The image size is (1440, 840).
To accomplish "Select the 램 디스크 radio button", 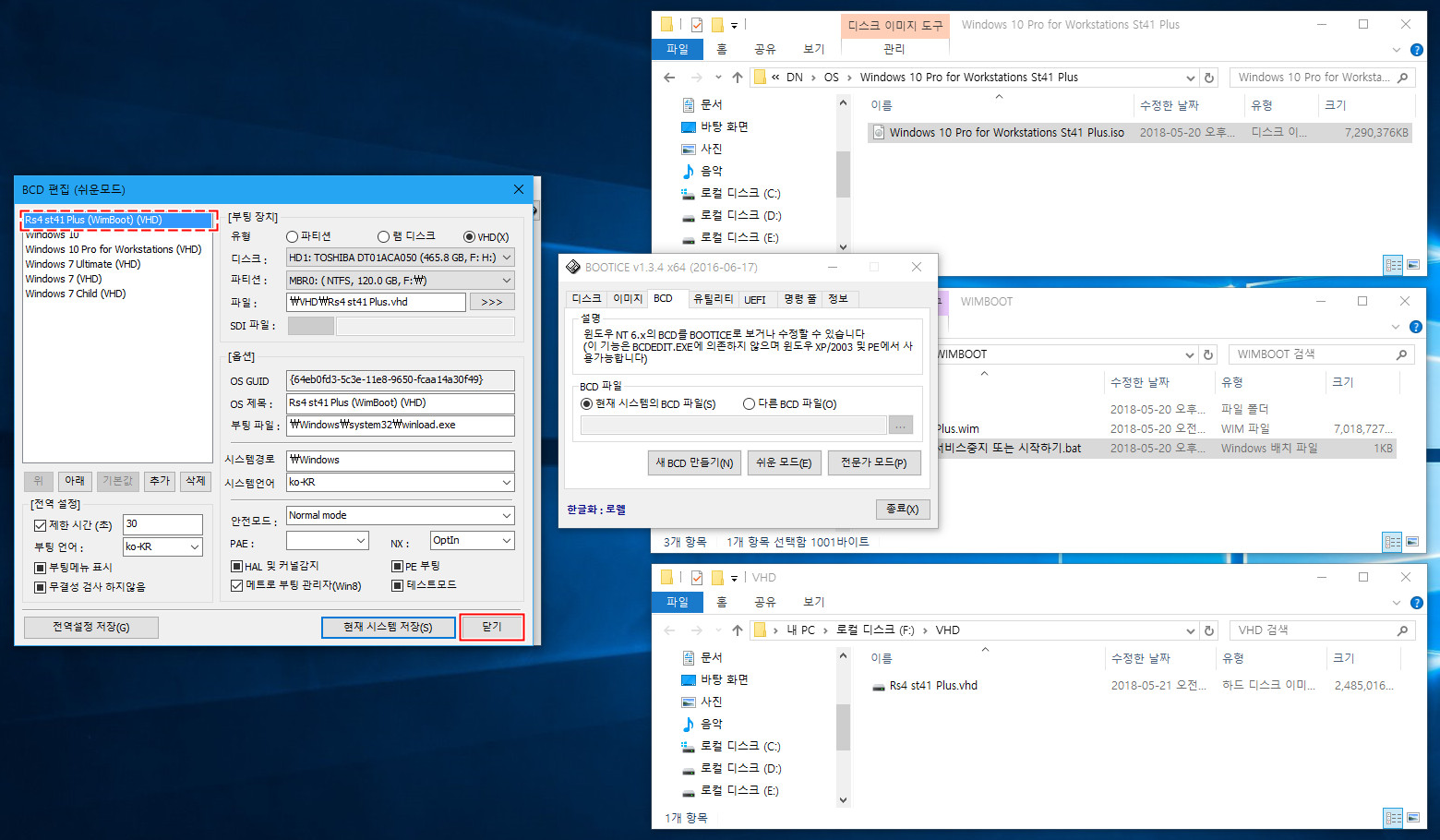I will [x=383, y=237].
